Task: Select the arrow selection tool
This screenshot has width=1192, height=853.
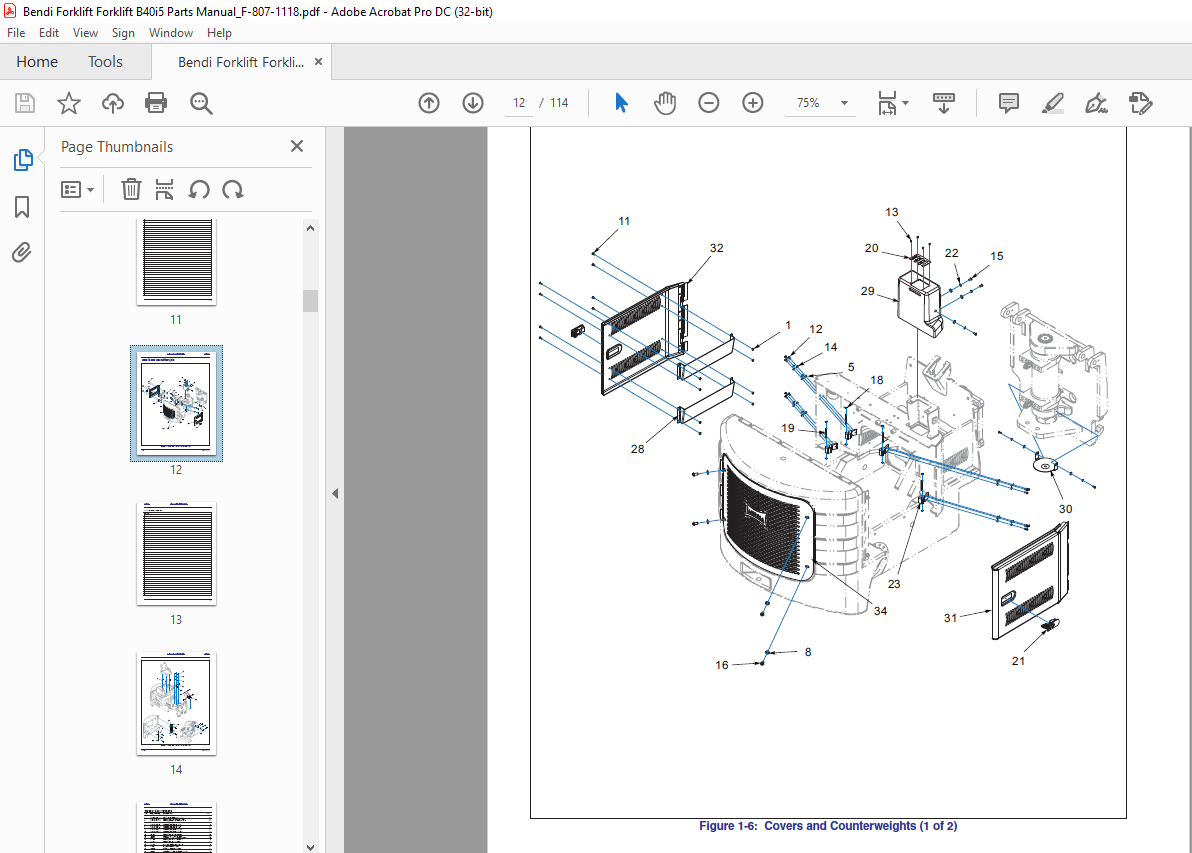Action: coord(621,103)
